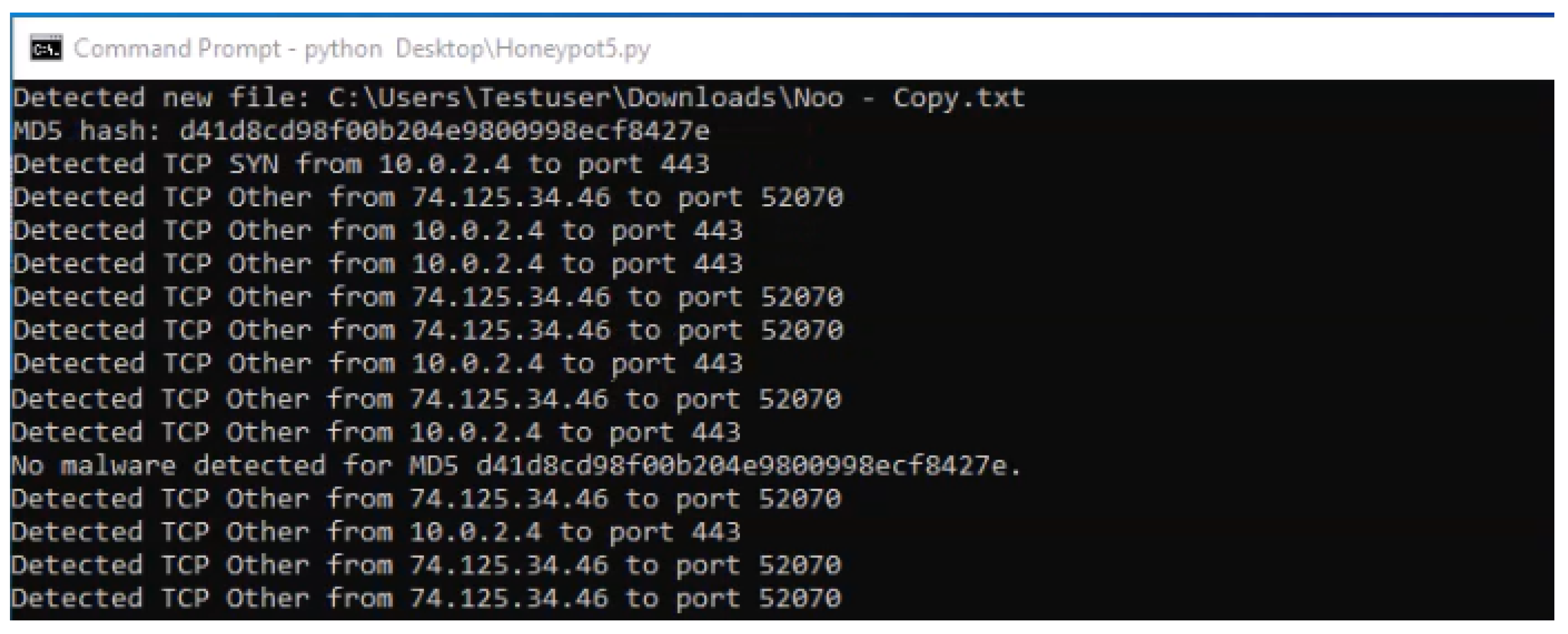Click the word SYN in third line
Image resolution: width=1568 pixels, height=634 pixels.
point(254,164)
